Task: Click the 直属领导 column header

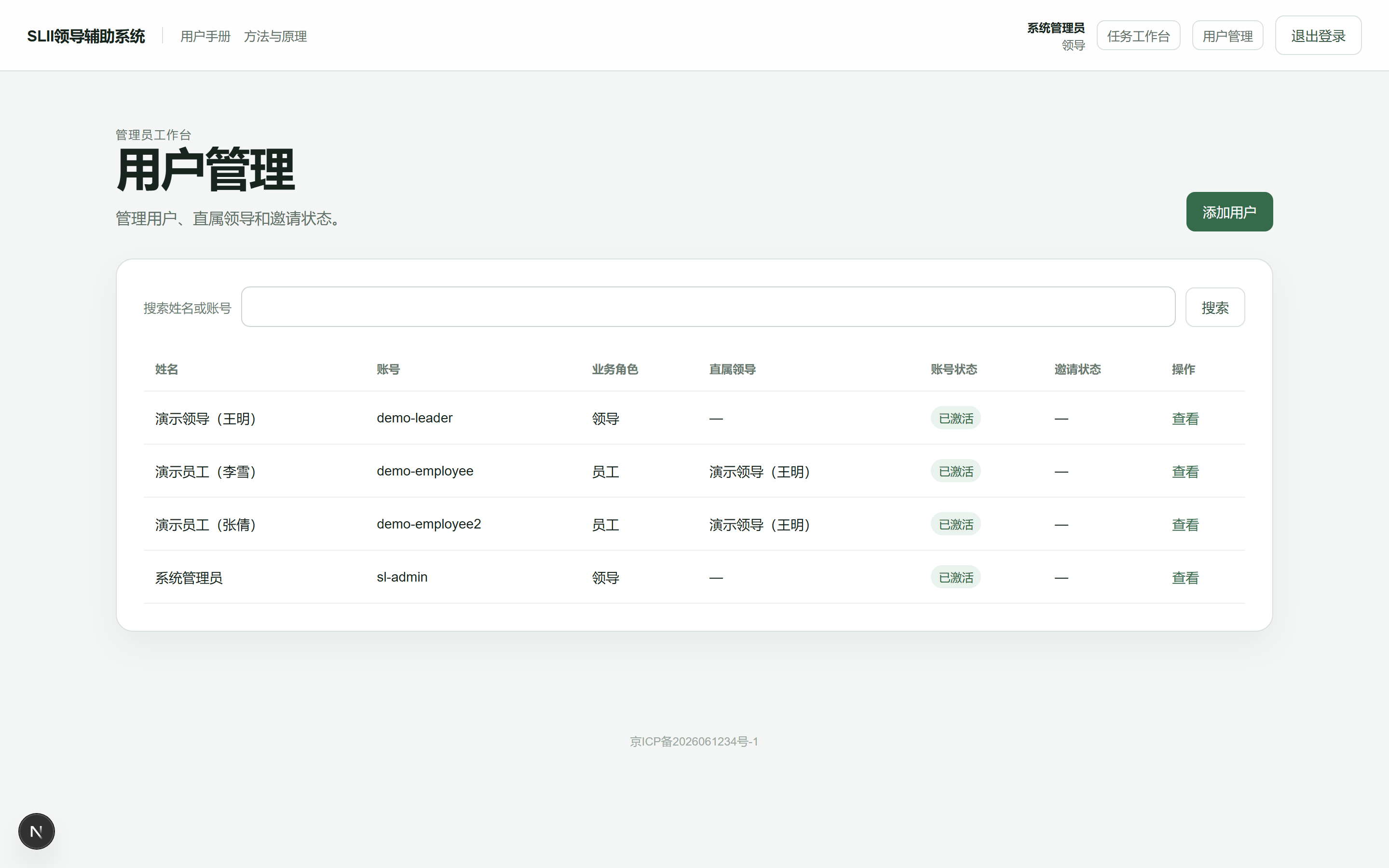Action: click(x=732, y=369)
